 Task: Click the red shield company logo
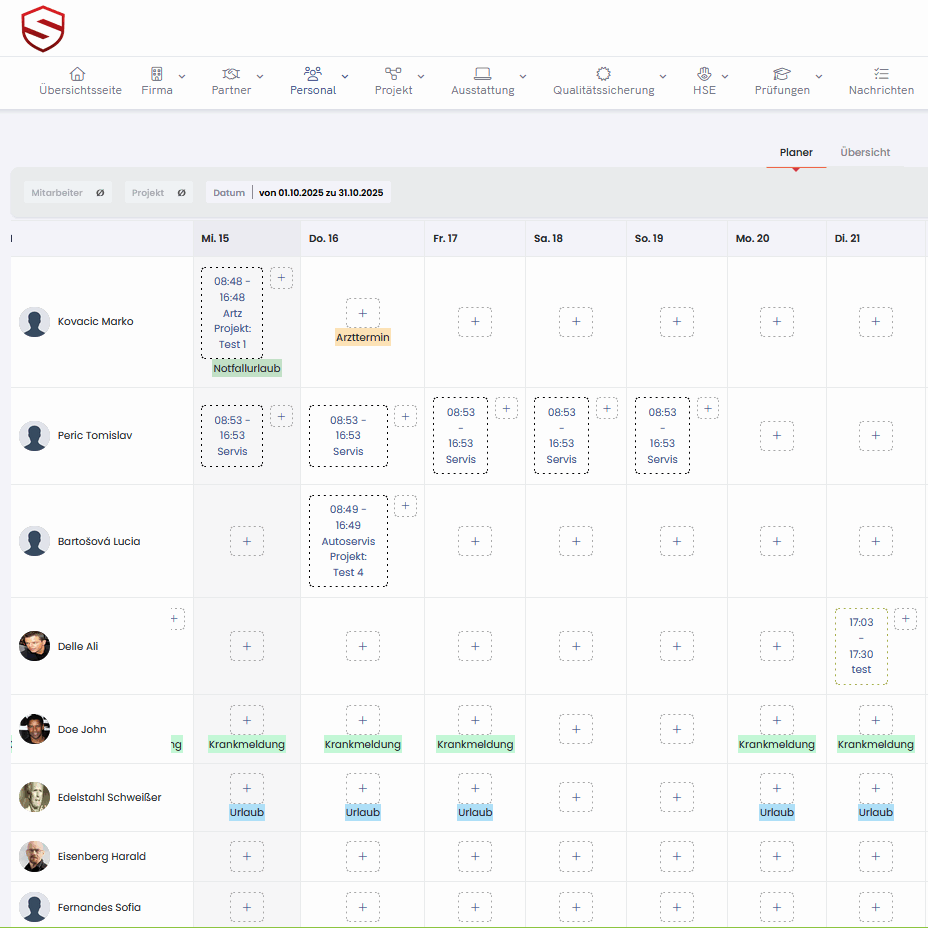[x=43, y=28]
